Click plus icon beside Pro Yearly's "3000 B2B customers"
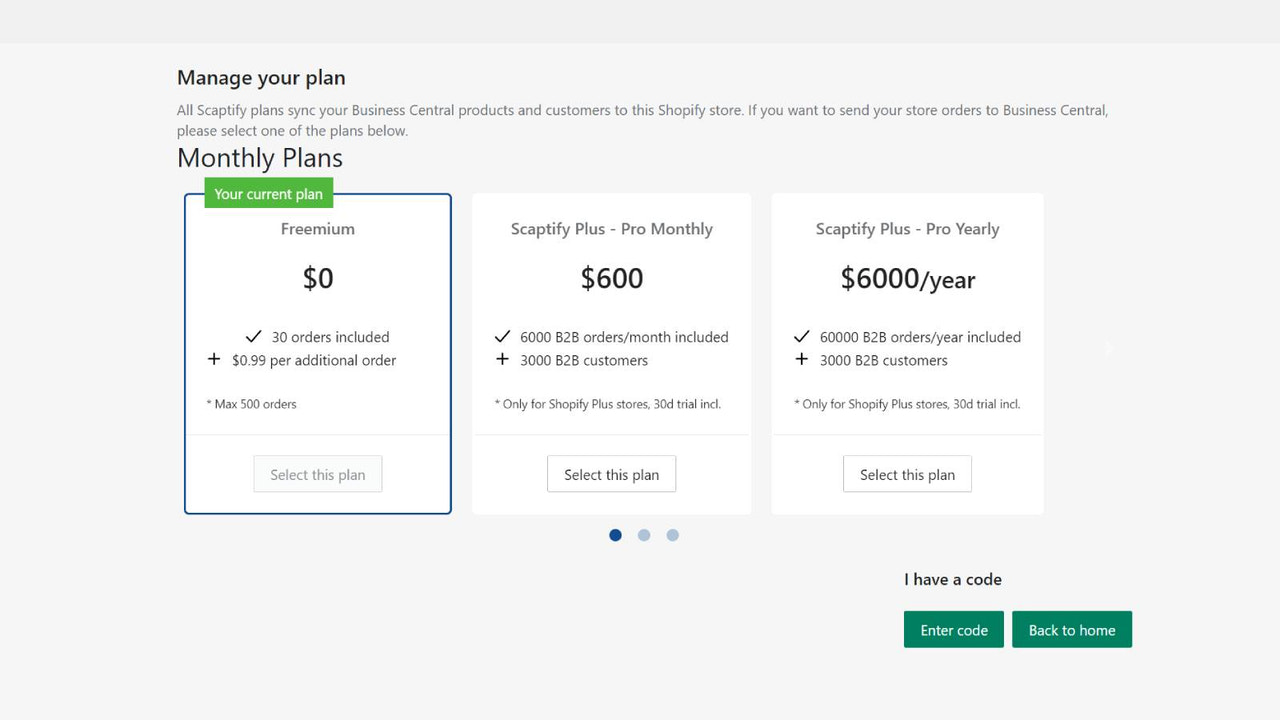The image size is (1280, 720). point(800,359)
